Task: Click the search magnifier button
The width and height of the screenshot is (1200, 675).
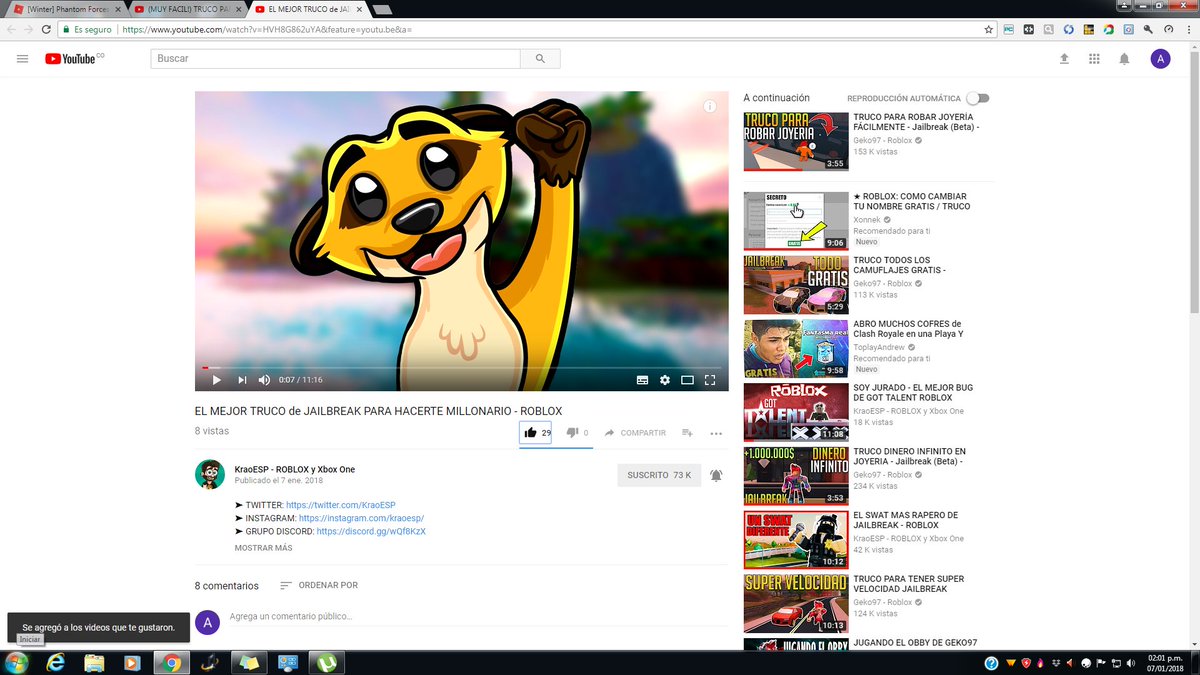Action: (540, 59)
